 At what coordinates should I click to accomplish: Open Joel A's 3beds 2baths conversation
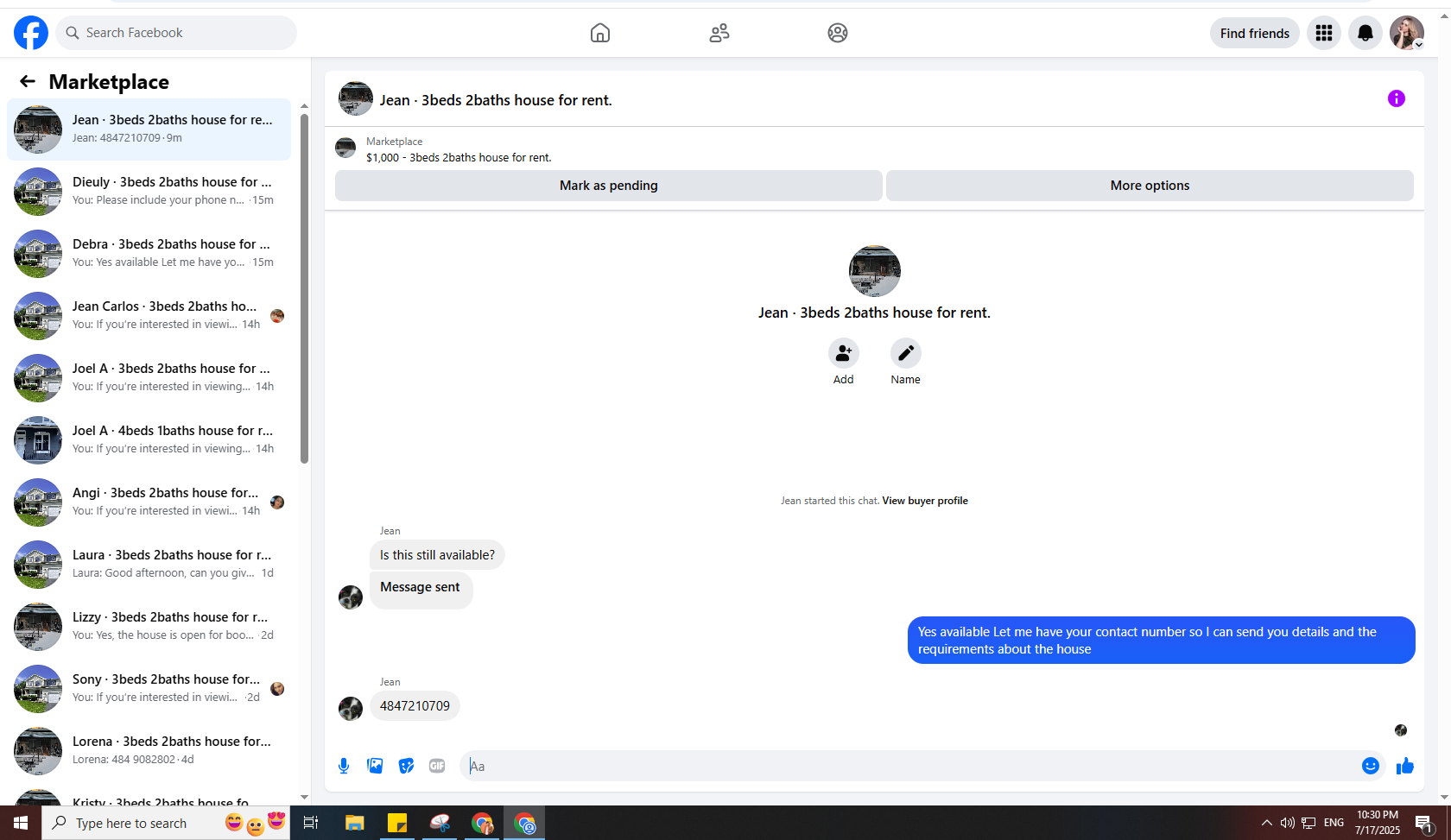[149, 378]
